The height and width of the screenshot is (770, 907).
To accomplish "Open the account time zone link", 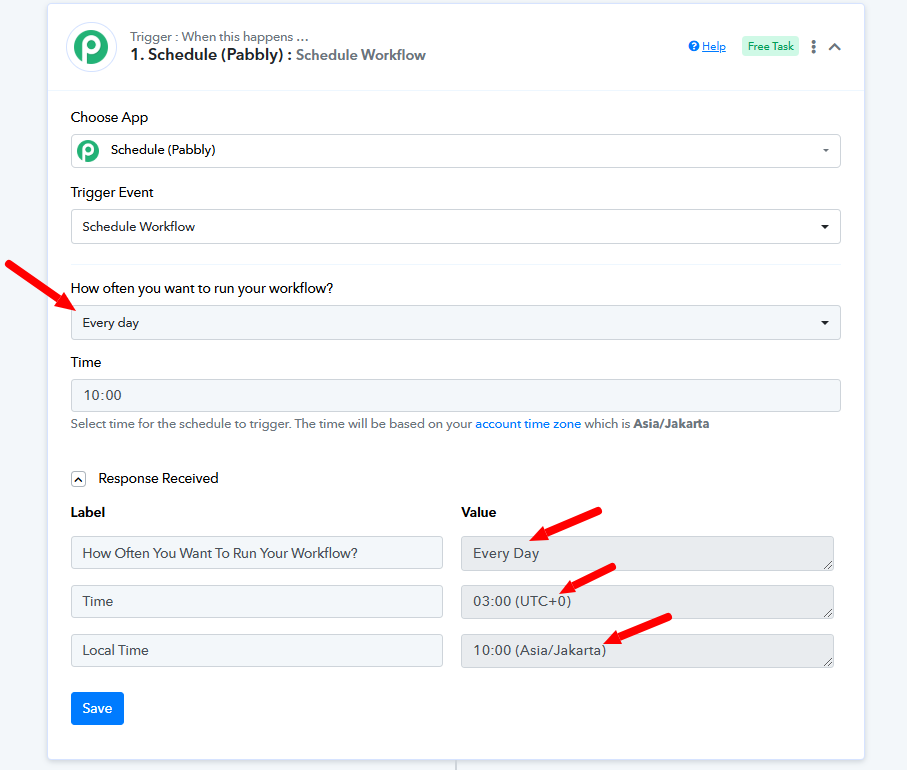I will [528, 423].
